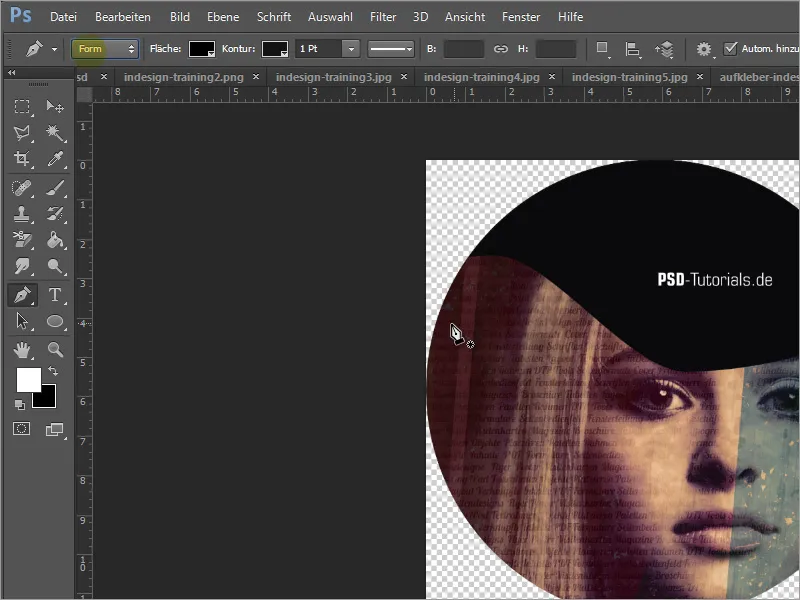Select the Zoom tool
The width and height of the screenshot is (800, 600).
(55, 349)
